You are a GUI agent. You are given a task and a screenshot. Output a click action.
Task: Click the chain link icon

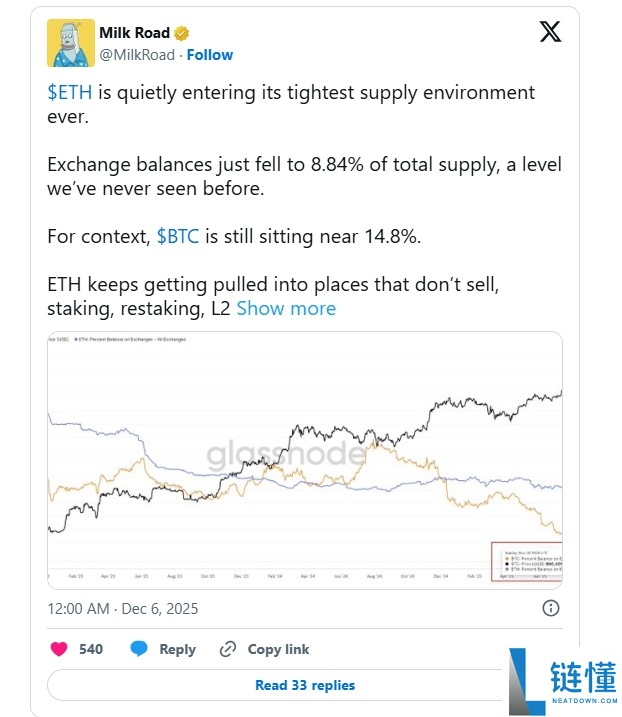(x=228, y=649)
